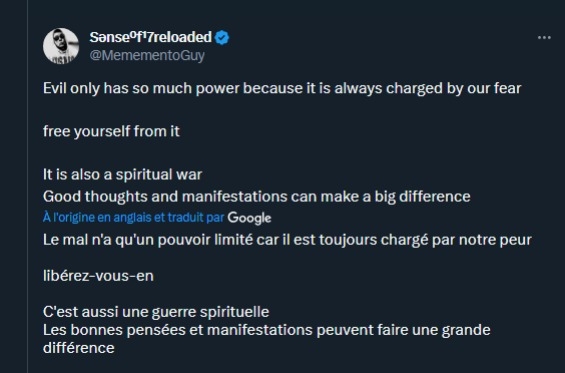Select the 'It is also a spiritual war' line
Viewport: 565px width, 373px height.
(x=123, y=174)
